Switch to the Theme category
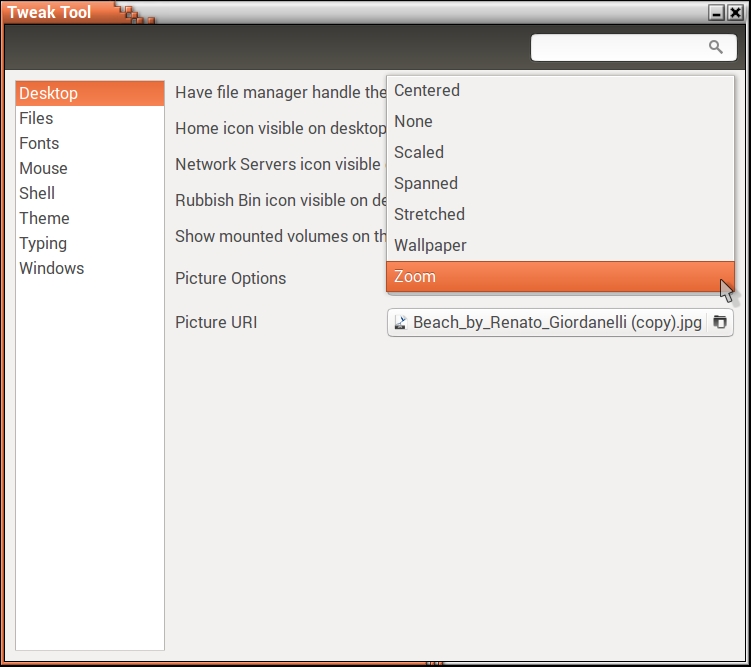The height and width of the screenshot is (667, 751). (45, 218)
